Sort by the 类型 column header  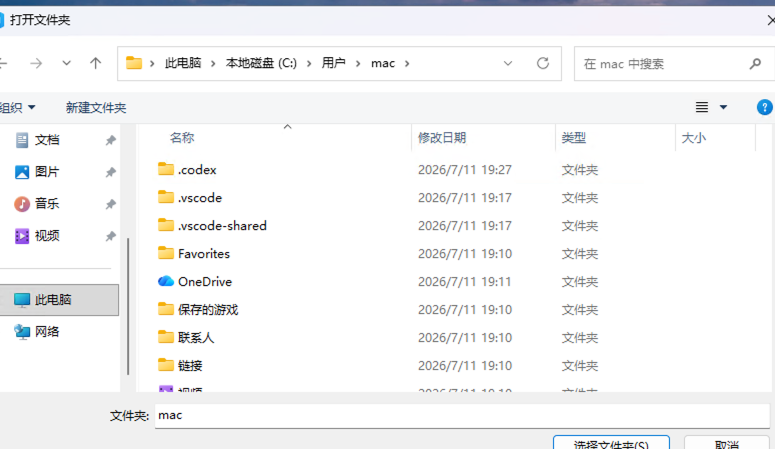coord(574,137)
